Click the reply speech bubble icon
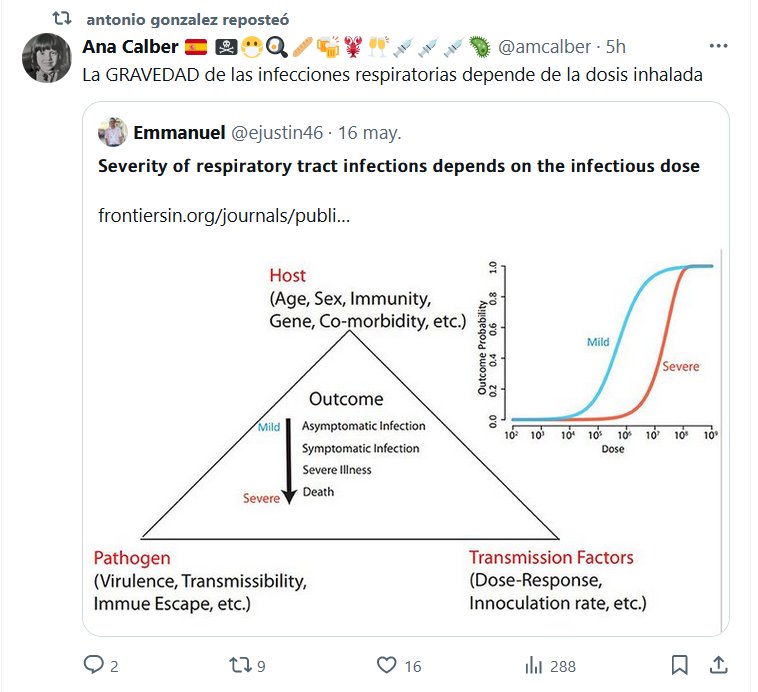Image resolution: width=758 pixels, height=692 pixels. [94, 665]
